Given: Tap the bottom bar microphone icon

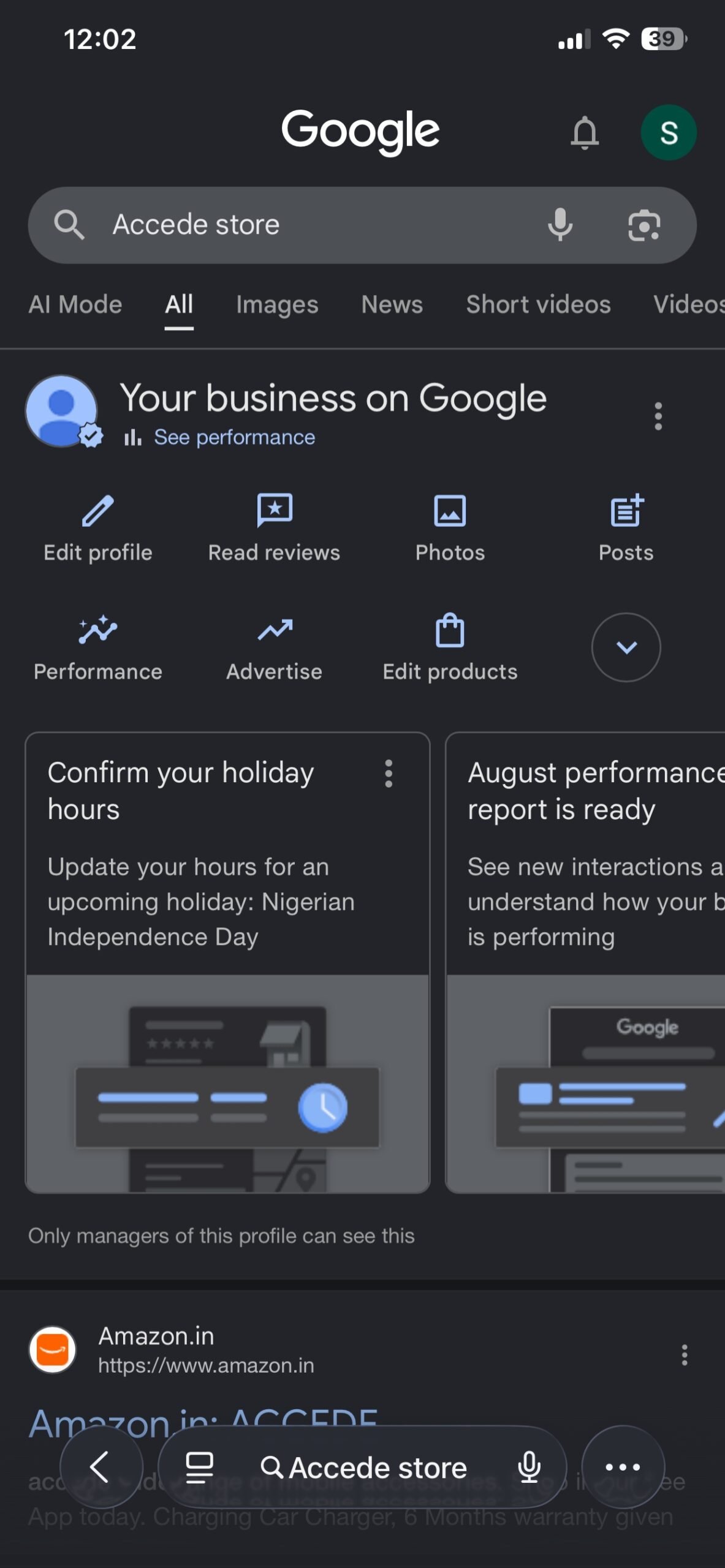Looking at the screenshot, I should tap(530, 1468).
